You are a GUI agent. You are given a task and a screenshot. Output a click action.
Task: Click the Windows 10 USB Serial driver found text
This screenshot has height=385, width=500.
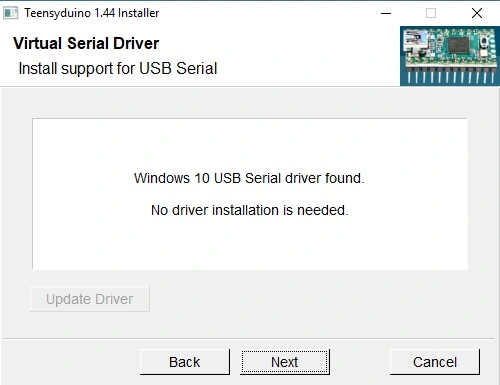tap(249, 178)
